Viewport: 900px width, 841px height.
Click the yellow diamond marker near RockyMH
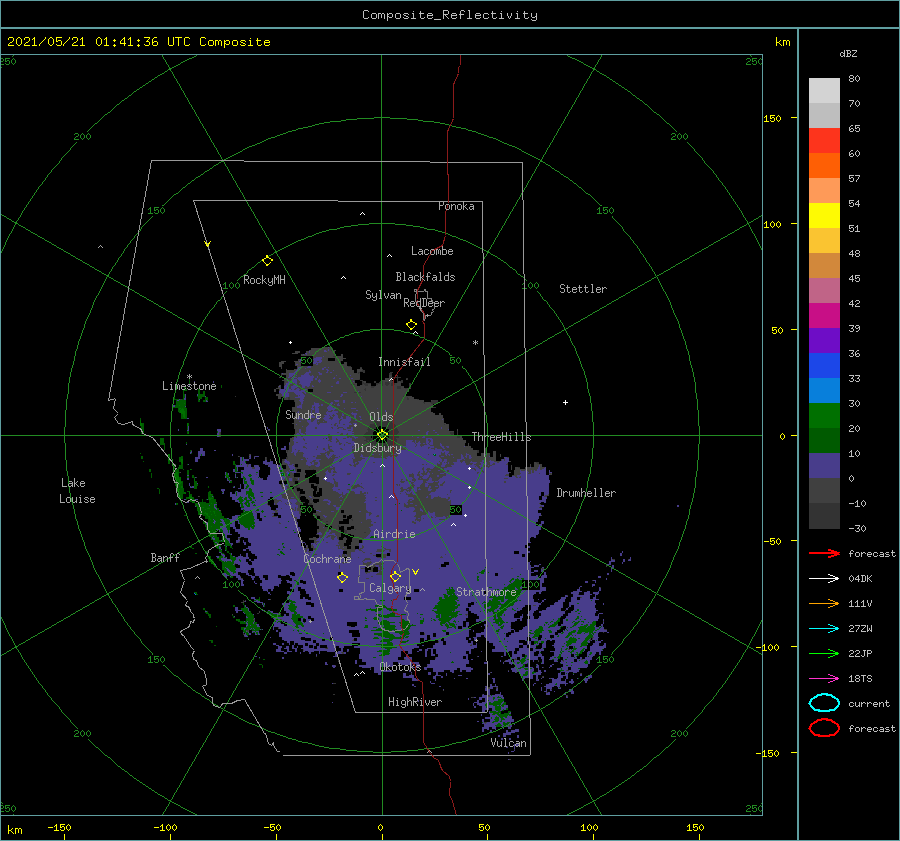pos(267,261)
